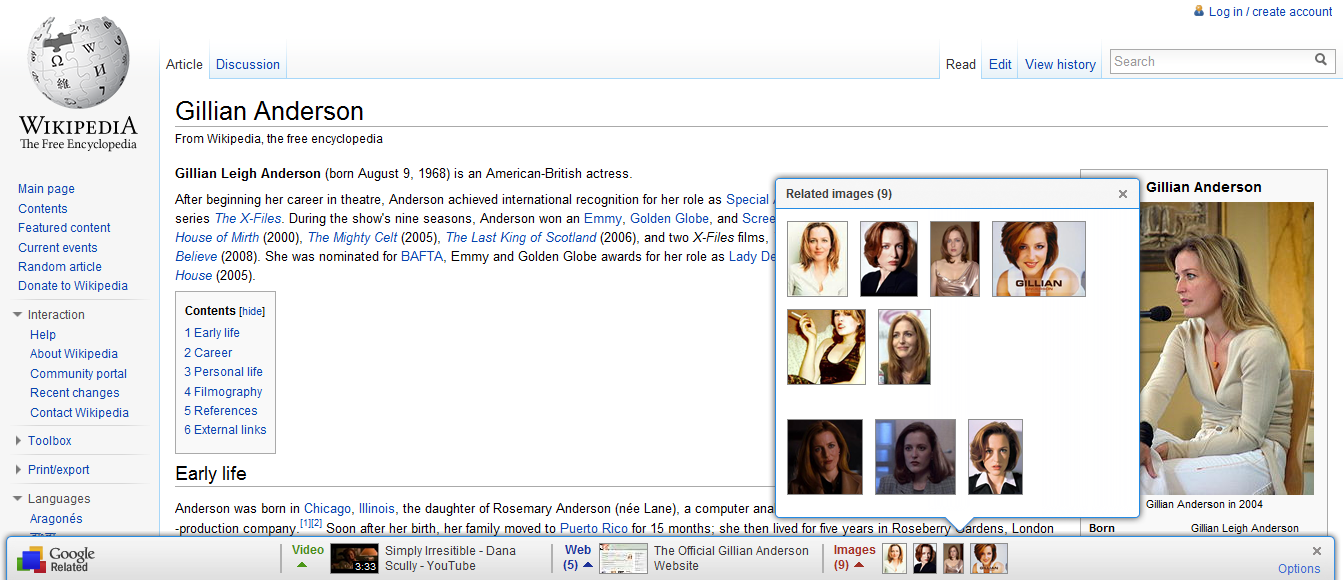Image resolution: width=1343 pixels, height=580 pixels.
Task: Switch to the Discussion tab
Action: click(247, 64)
